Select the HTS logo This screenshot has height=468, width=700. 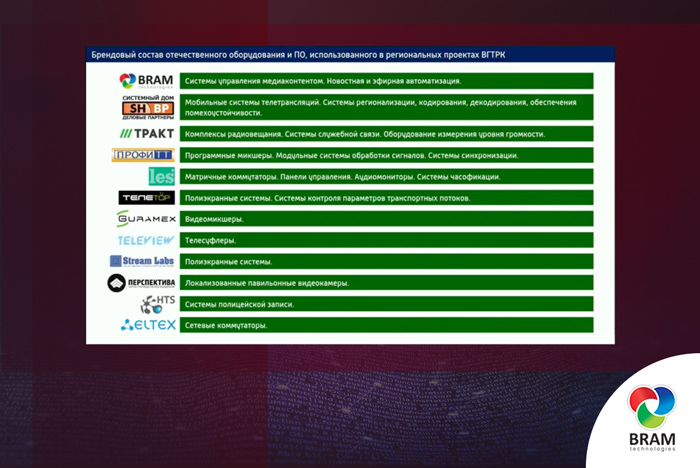[x=158, y=304]
